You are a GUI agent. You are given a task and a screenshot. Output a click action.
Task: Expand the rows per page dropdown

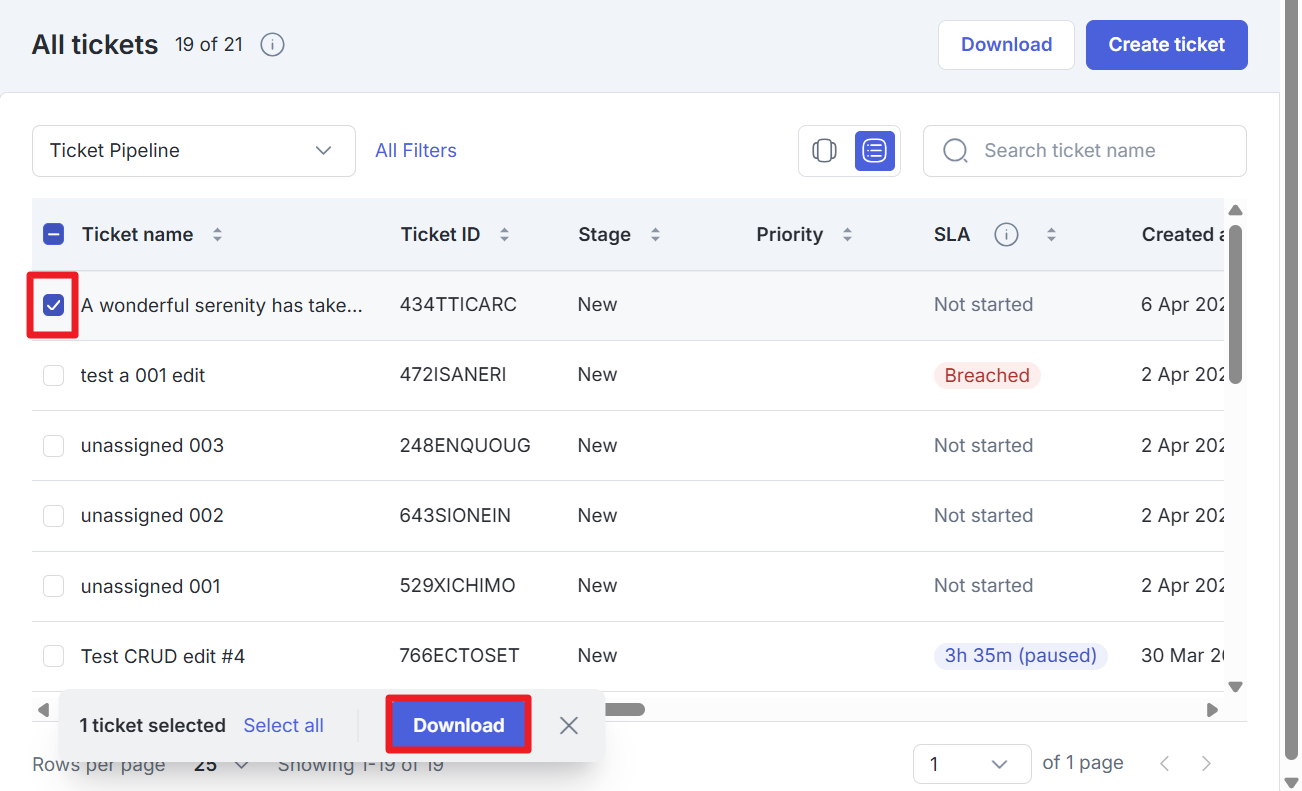[x=222, y=765]
